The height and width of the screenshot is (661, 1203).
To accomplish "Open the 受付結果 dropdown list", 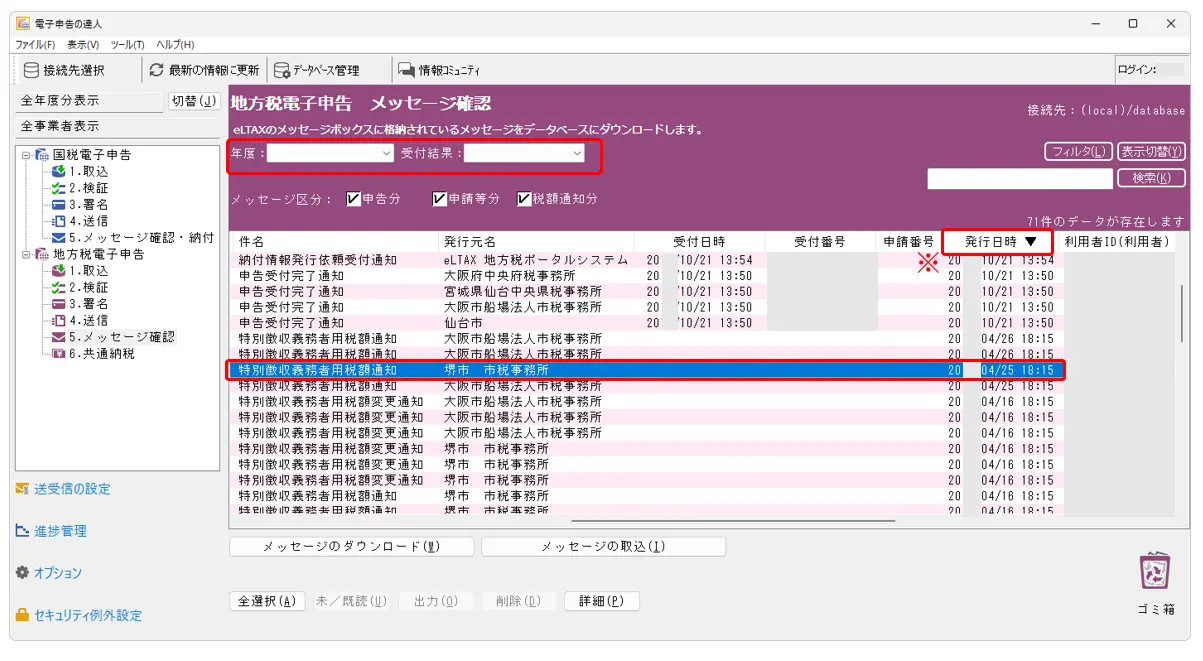I will click(577, 154).
